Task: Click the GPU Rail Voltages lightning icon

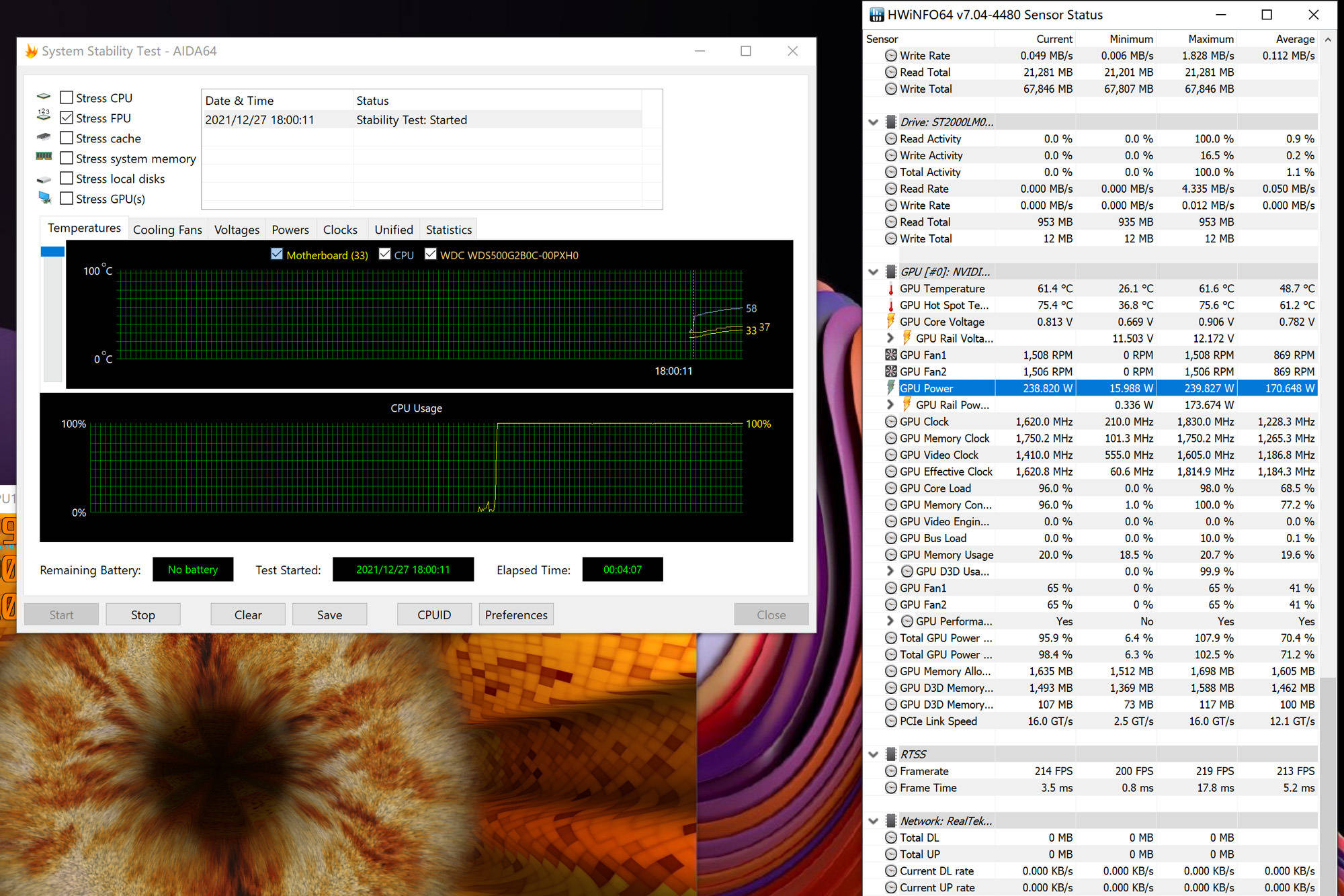Action: (907, 339)
